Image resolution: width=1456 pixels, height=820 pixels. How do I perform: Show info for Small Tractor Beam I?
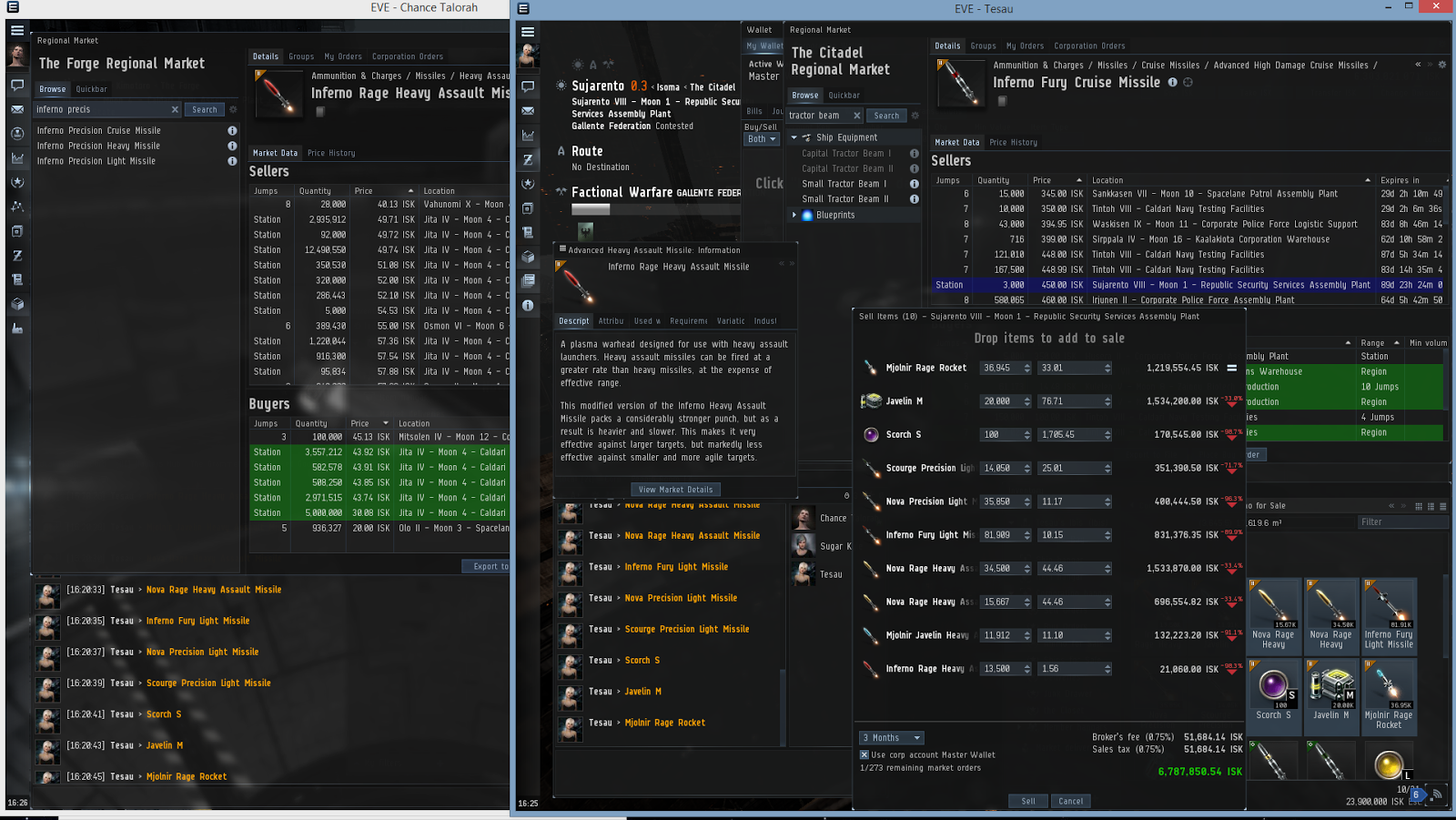tap(914, 184)
